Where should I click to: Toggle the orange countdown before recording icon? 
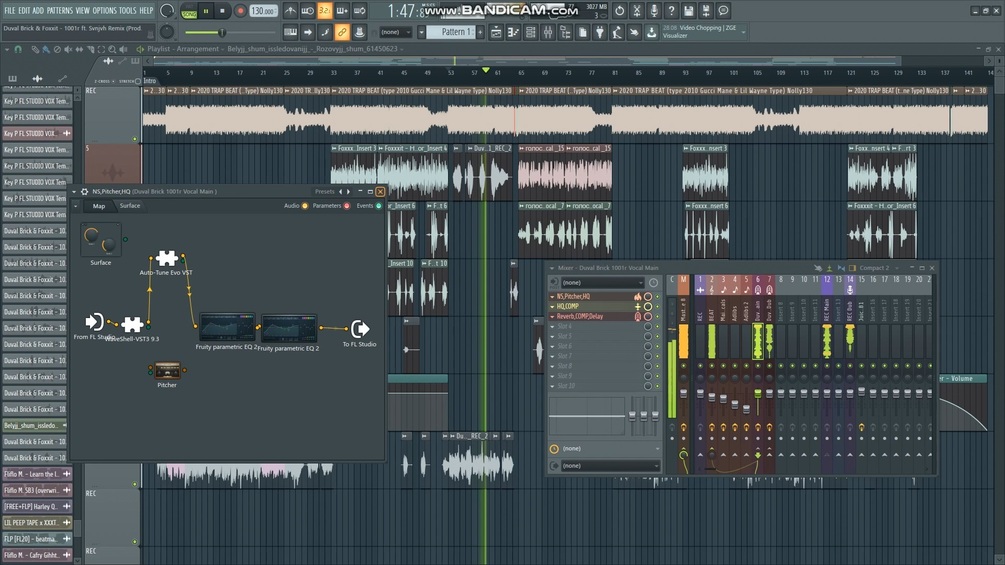(325, 11)
